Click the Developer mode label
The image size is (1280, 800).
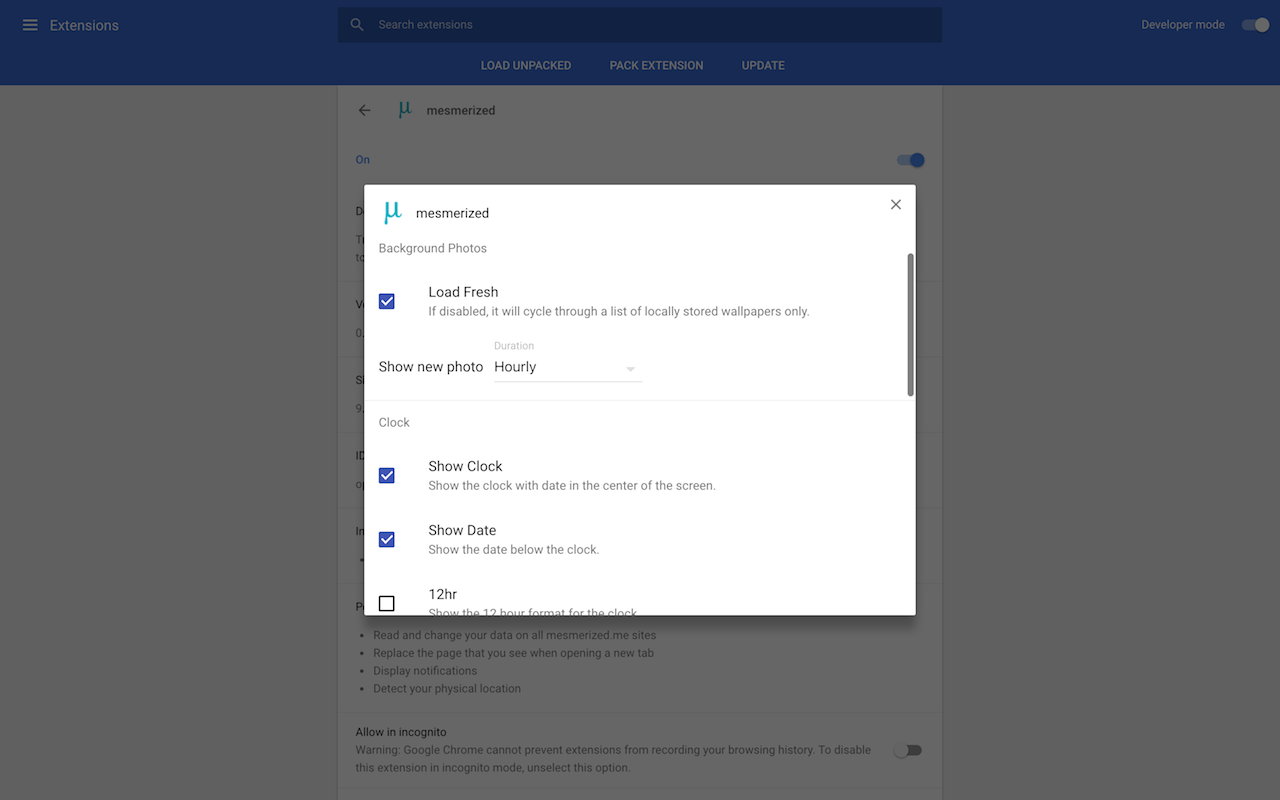tap(1183, 25)
